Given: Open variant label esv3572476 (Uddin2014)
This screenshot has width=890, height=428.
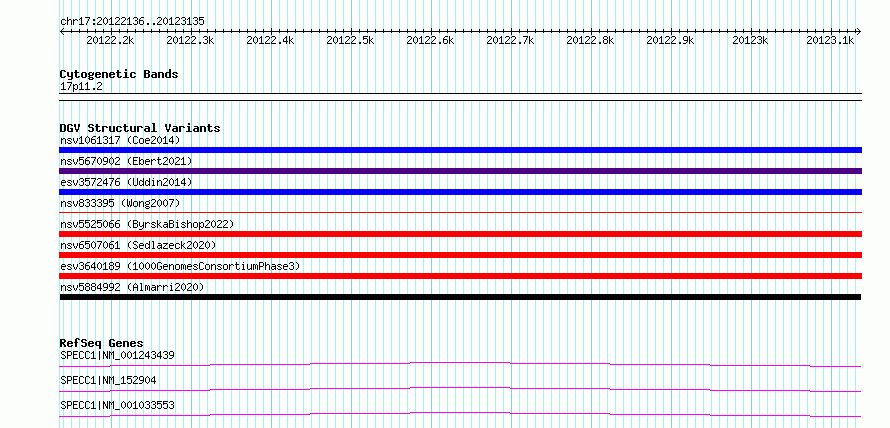Looking at the screenshot, I should (126, 182).
